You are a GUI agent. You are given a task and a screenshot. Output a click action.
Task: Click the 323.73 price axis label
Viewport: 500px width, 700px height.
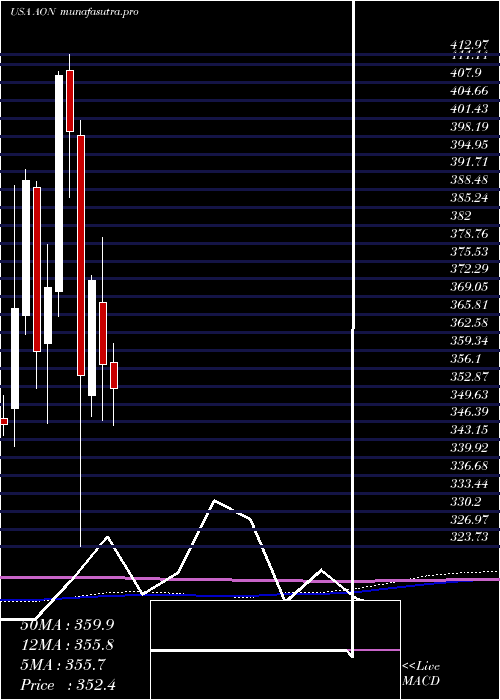[x=470, y=537]
